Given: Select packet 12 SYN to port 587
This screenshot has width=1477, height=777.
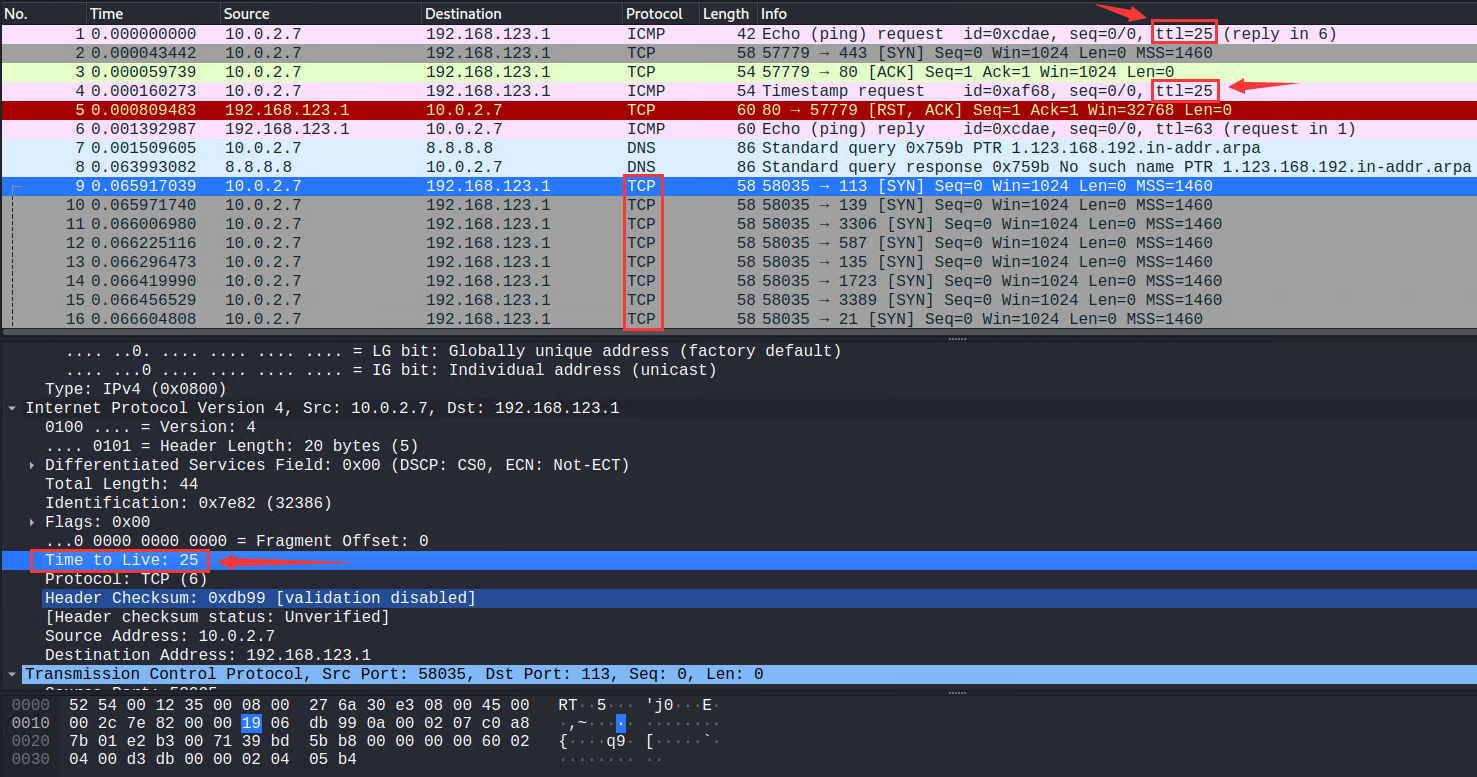Looking at the screenshot, I should (738, 243).
